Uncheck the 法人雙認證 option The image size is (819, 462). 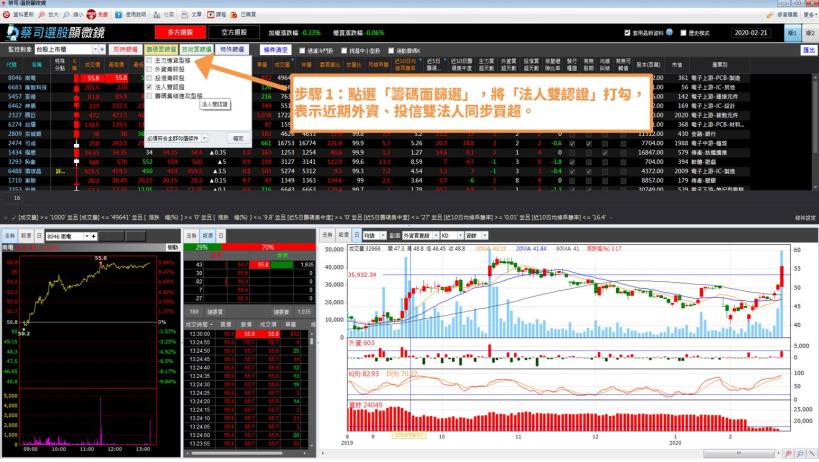pos(149,87)
